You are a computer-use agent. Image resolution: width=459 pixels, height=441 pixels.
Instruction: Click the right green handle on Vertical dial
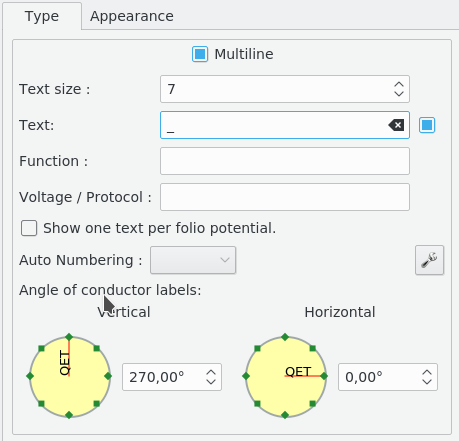pos(108,376)
